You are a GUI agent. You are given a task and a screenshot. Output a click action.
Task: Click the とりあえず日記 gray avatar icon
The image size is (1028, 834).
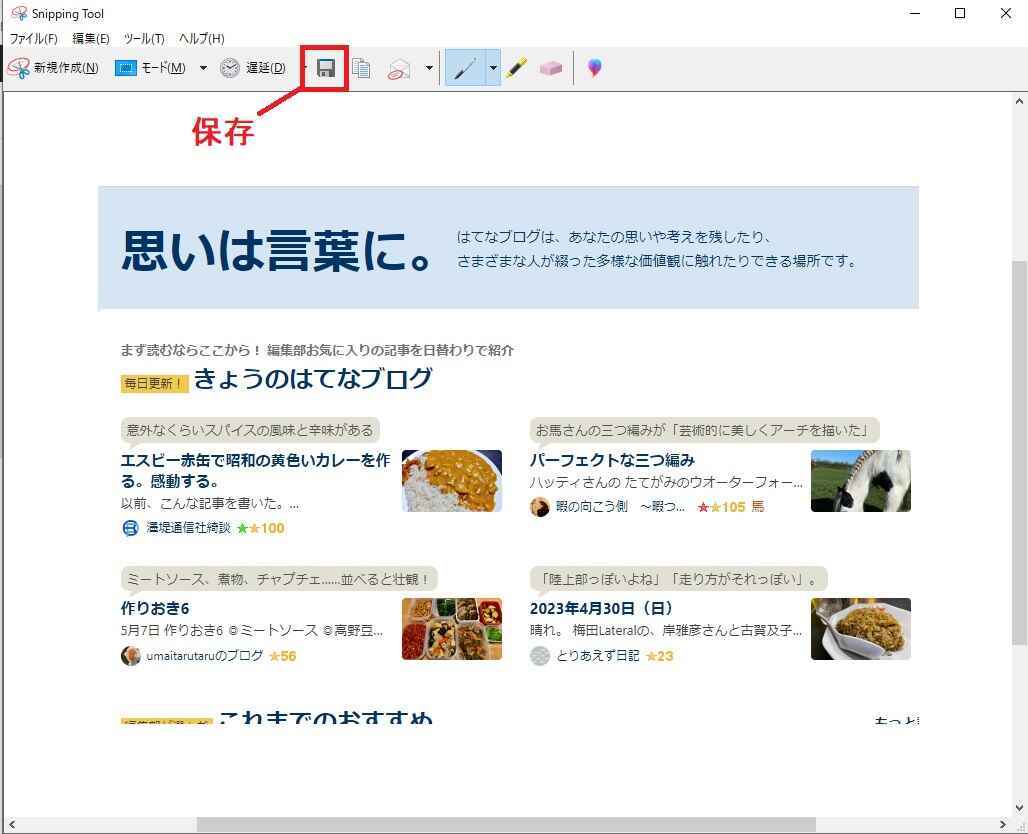coord(540,656)
